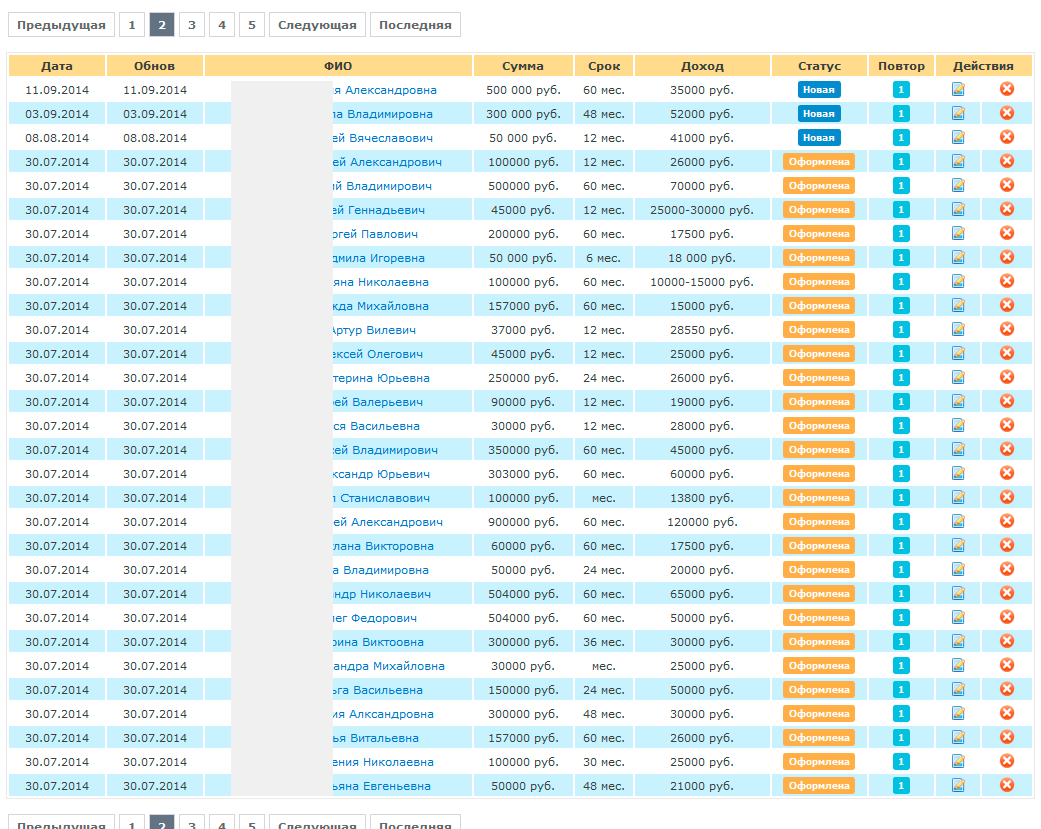Click edit icon for the 11.09.2014 row
This screenshot has width=1041, height=829.
(958, 89)
